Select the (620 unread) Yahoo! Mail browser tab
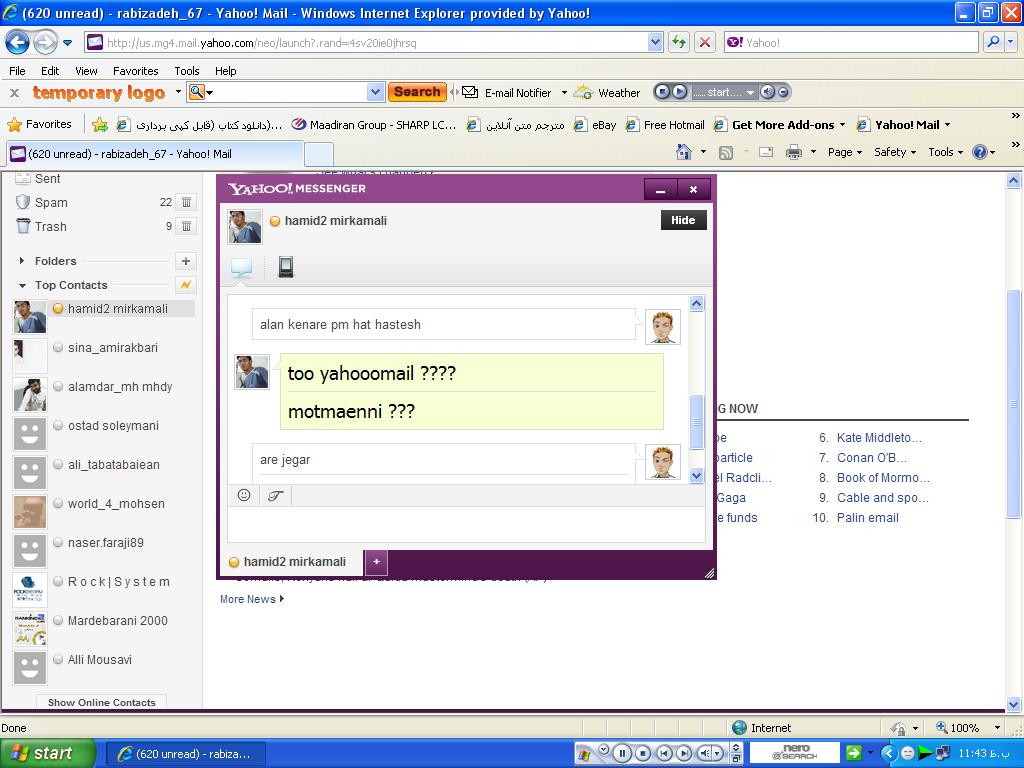The width and height of the screenshot is (1024, 768). pos(155,154)
